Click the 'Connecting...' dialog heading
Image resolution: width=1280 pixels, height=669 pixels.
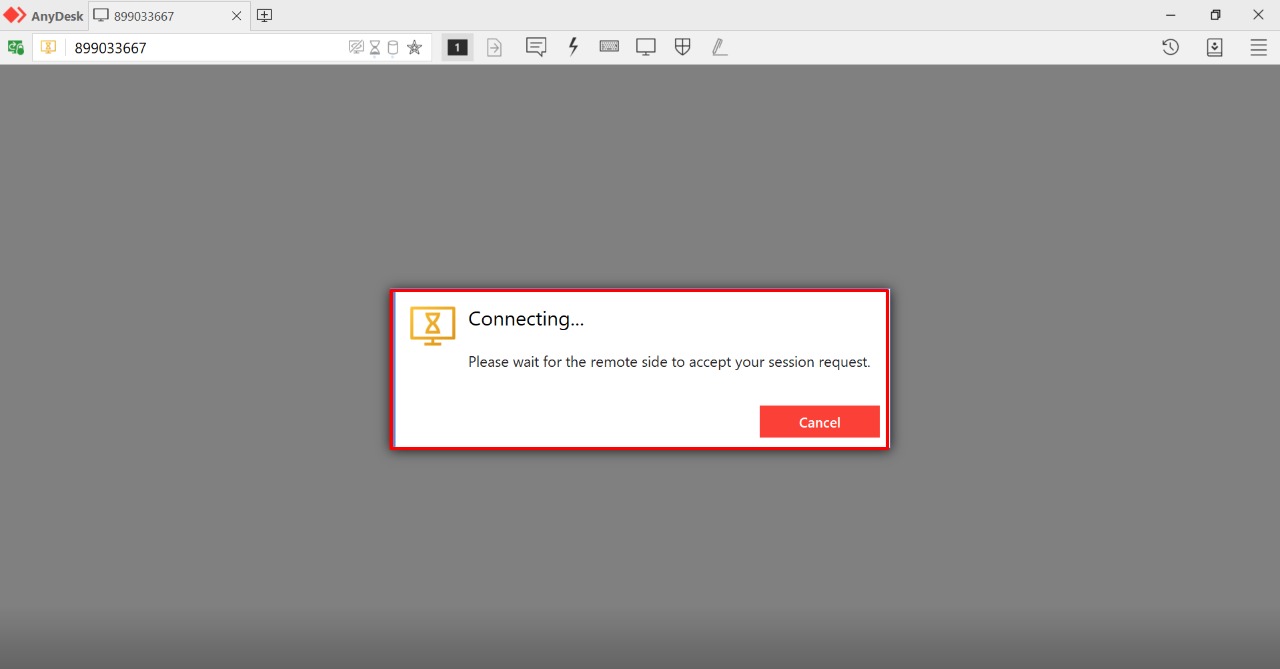(x=526, y=319)
